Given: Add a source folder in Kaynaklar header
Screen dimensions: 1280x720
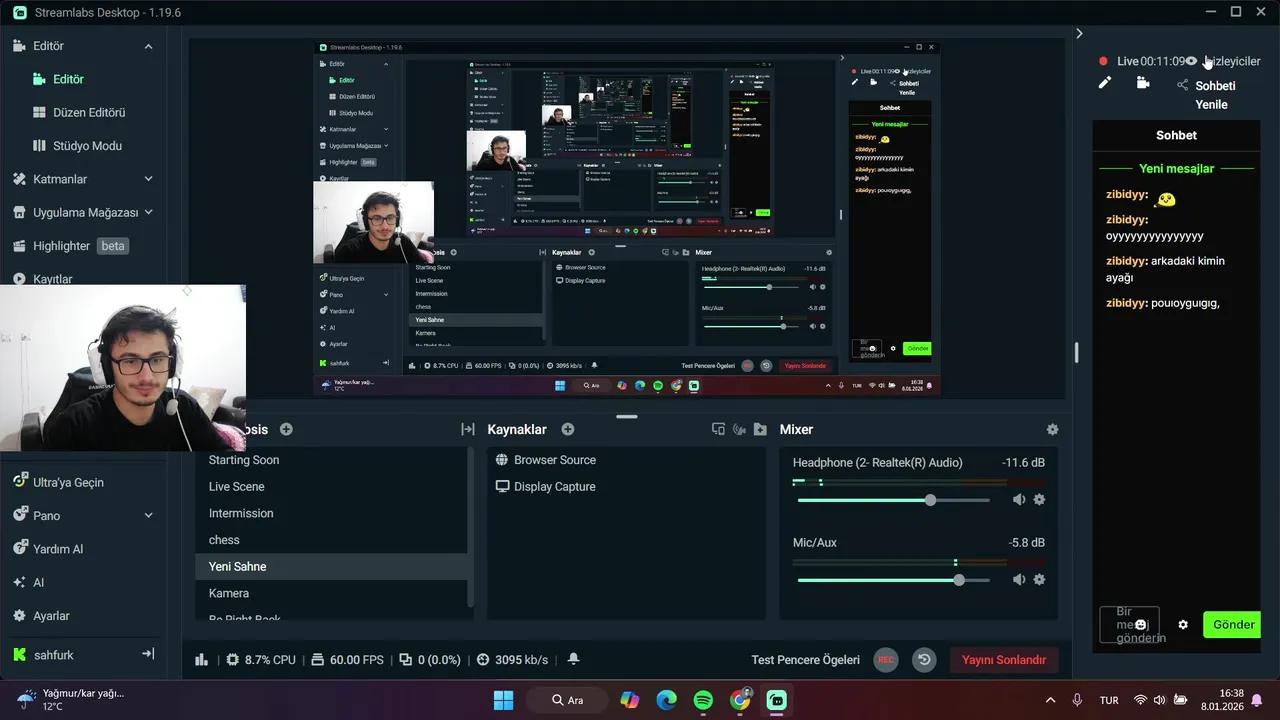Looking at the screenshot, I should [x=760, y=429].
